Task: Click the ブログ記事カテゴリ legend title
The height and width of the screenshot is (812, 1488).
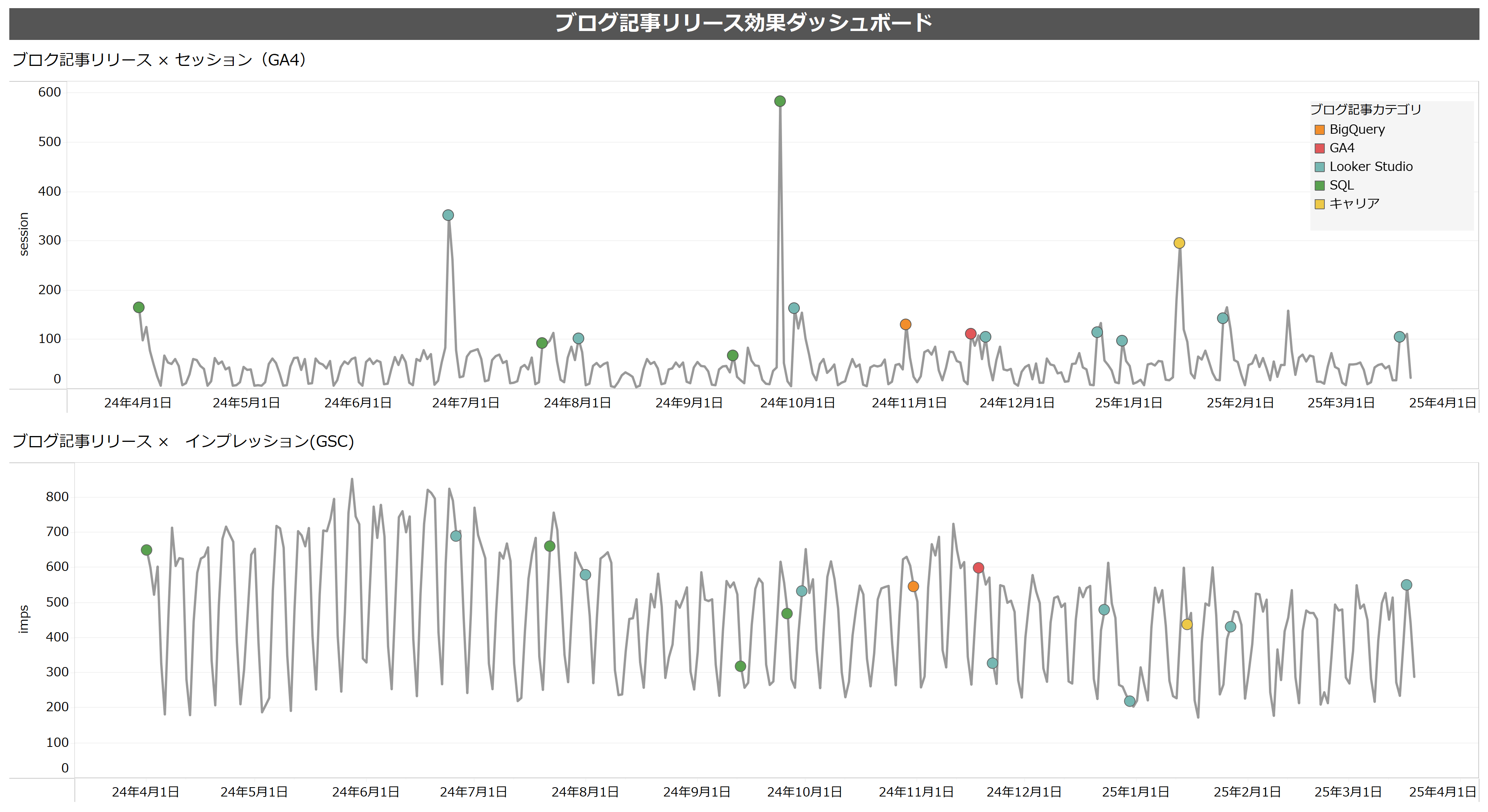Action: click(1365, 109)
